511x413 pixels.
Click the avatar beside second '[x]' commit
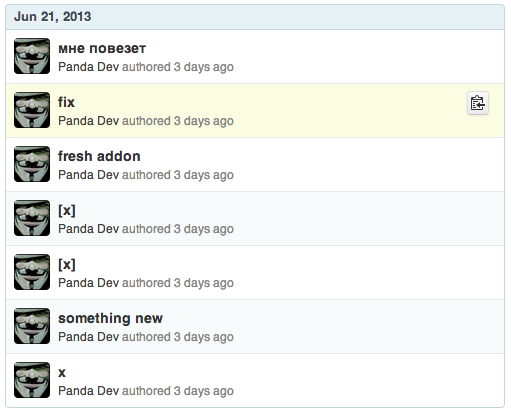coord(32,272)
